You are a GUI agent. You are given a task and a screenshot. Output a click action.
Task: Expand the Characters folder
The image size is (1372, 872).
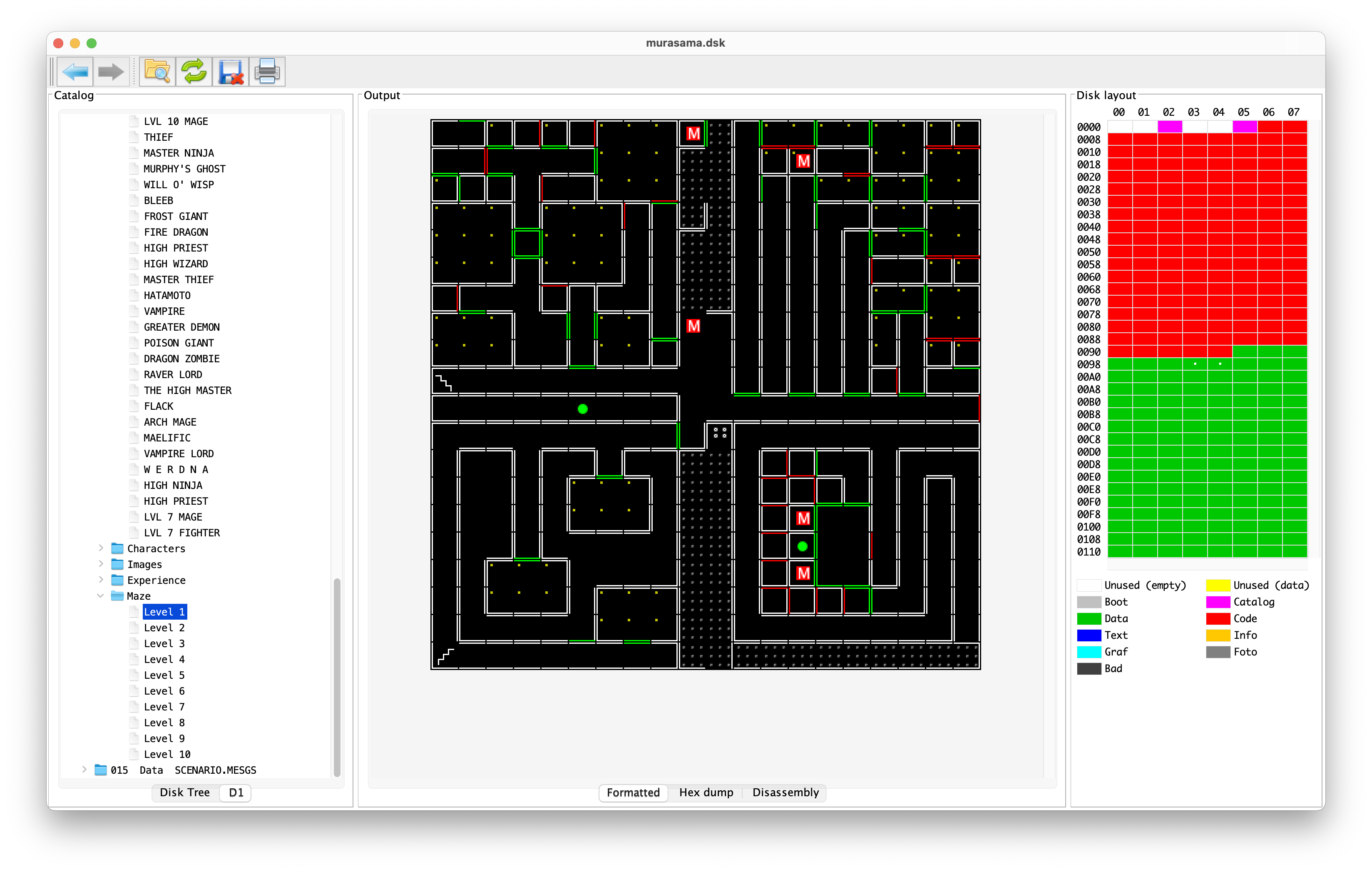(x=101, y=548)
